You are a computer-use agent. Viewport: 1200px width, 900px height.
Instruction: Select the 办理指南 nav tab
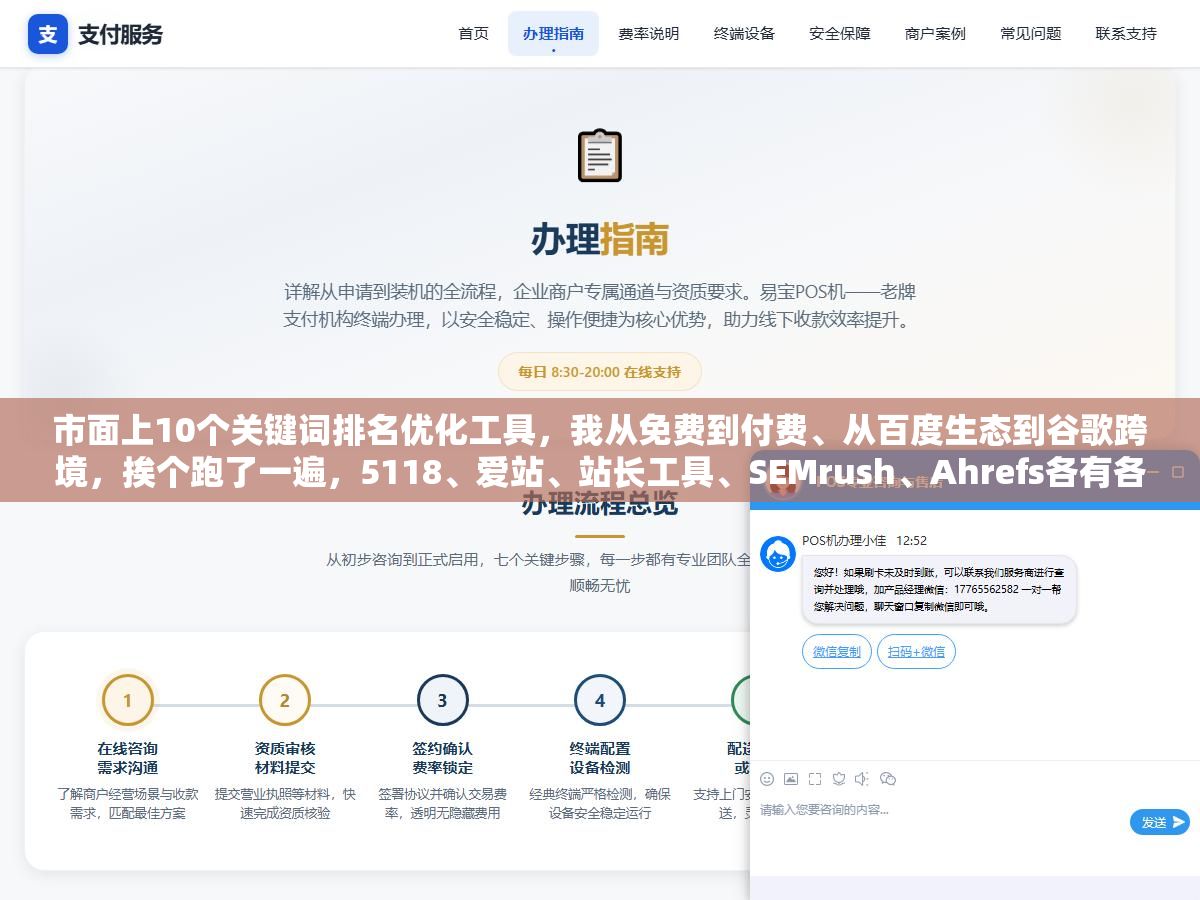pyautogui.click(x=553, y=33)
